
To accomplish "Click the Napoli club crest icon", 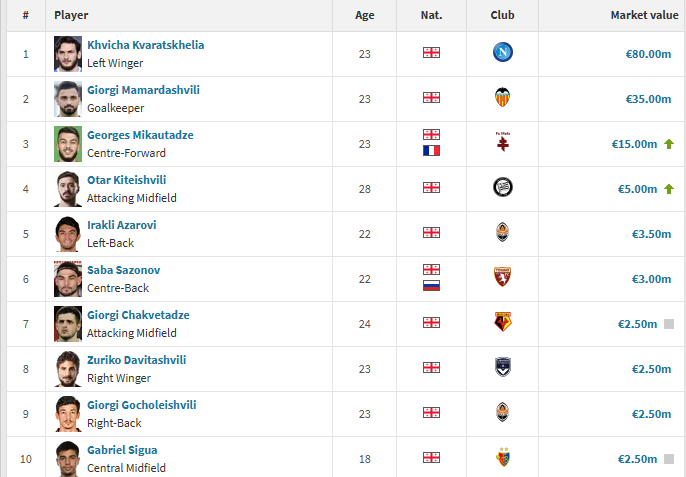I will coord(502,53).
